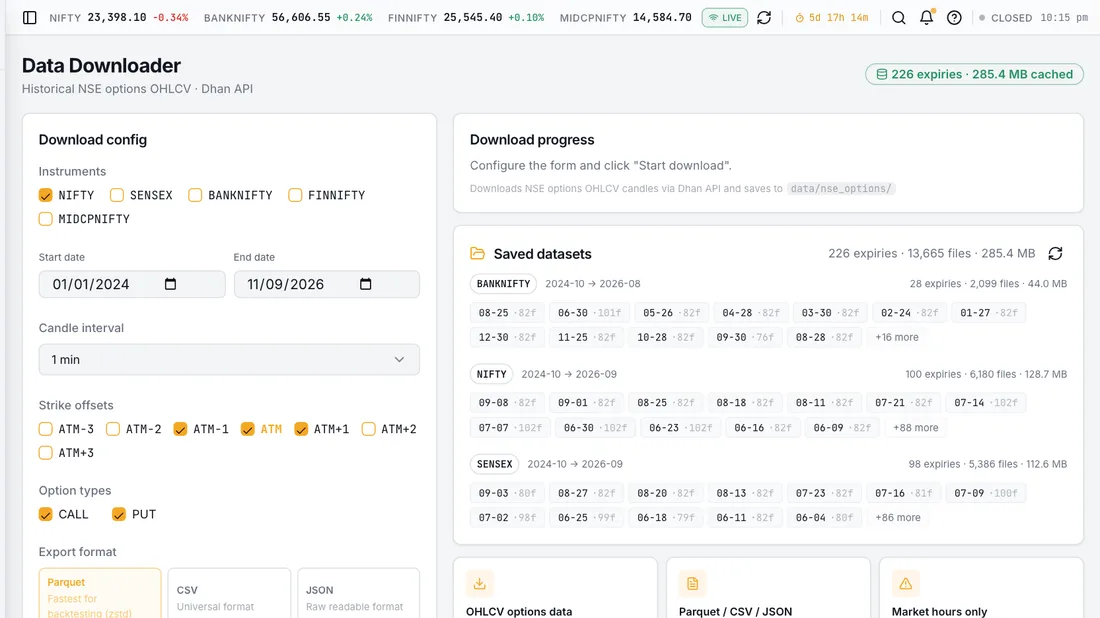Click FINNIFTY ticker value 25,545.40
1100x618 pixels.
click(473, 18)
